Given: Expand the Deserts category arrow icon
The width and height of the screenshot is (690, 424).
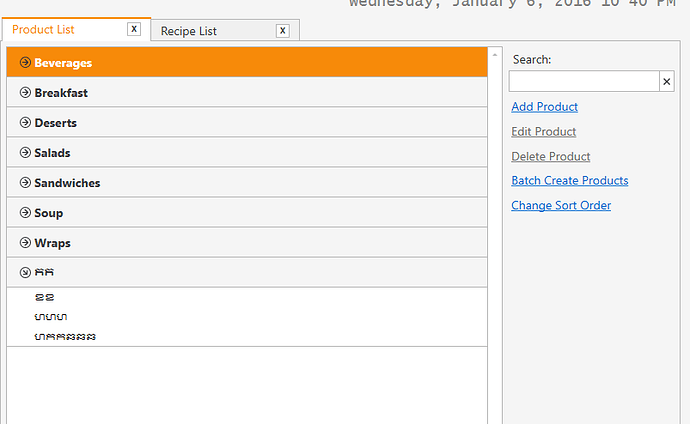Looking at the screenshot, I should coord(25,122).
